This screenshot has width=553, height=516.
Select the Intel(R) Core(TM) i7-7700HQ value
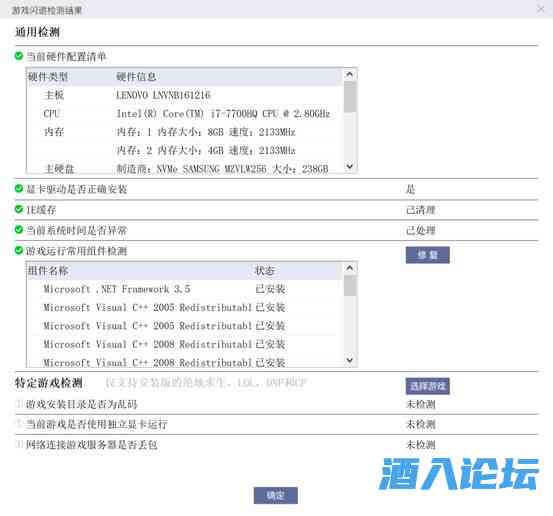pos(223,114)
